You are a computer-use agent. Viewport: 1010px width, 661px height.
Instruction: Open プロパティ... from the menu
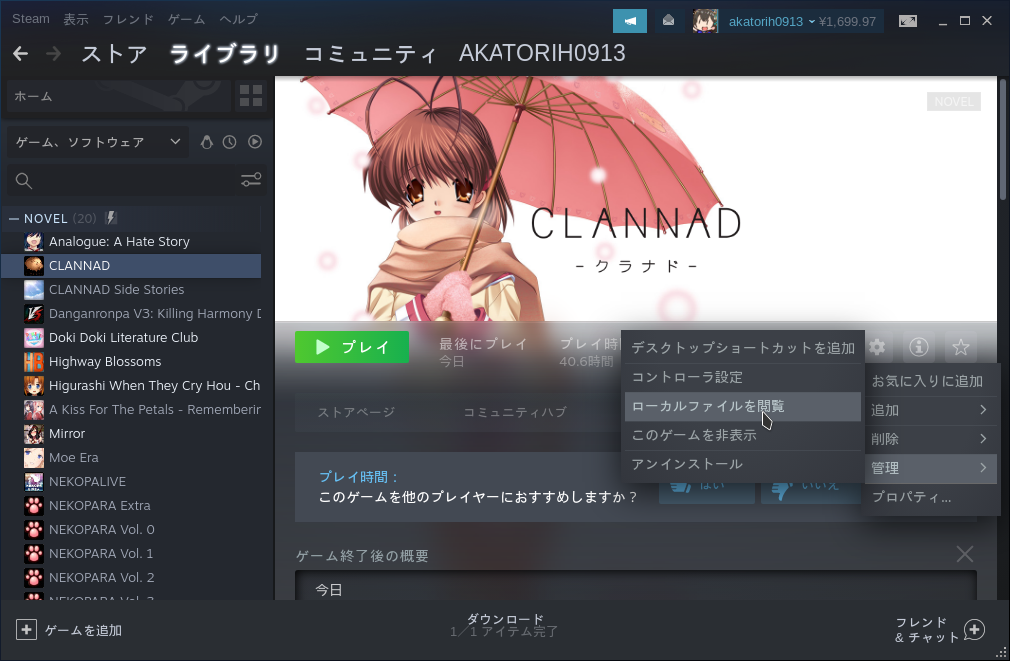[931, 497]
